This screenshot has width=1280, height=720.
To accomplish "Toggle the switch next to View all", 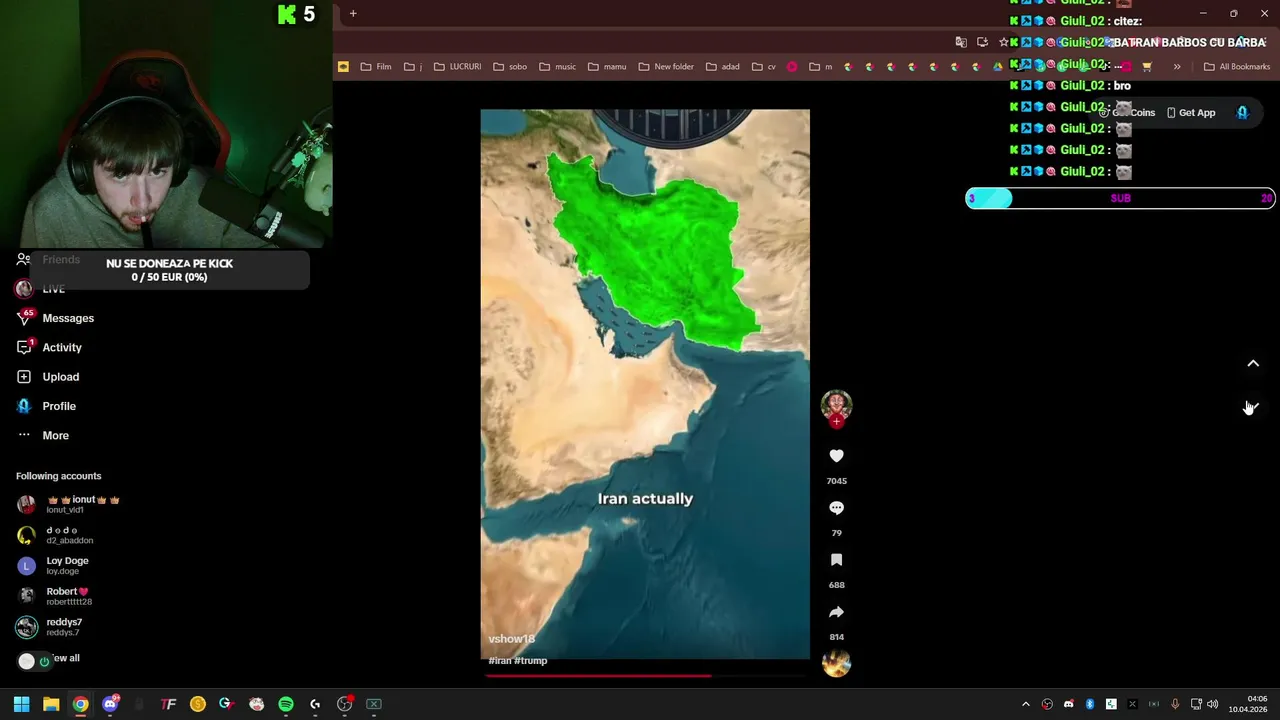I will click(34, 661).
